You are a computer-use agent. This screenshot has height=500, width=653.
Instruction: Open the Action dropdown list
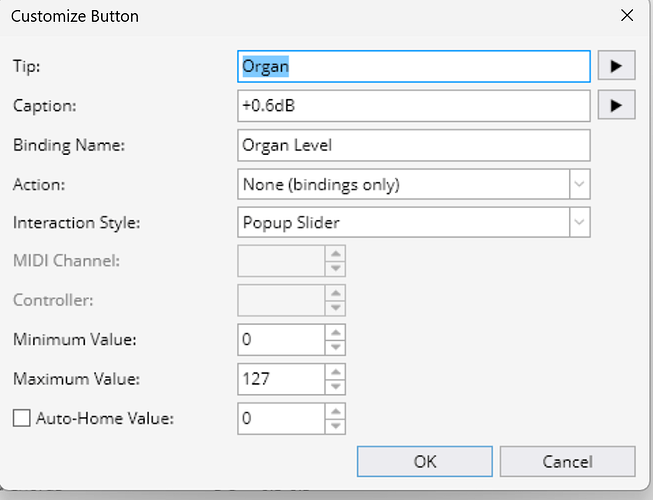[x=580, y=185]
